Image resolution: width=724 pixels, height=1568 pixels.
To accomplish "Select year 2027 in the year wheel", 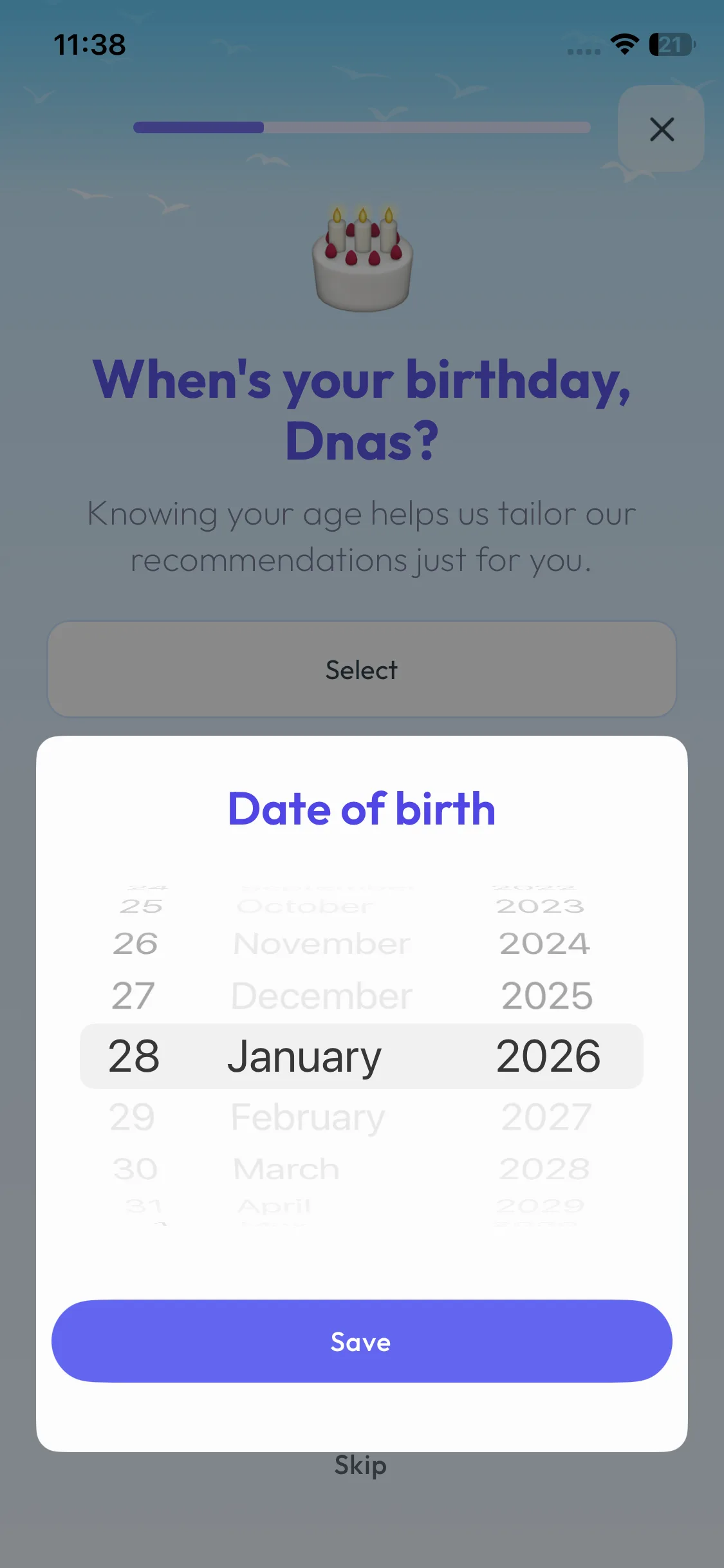I will [x=546, y=1117].
